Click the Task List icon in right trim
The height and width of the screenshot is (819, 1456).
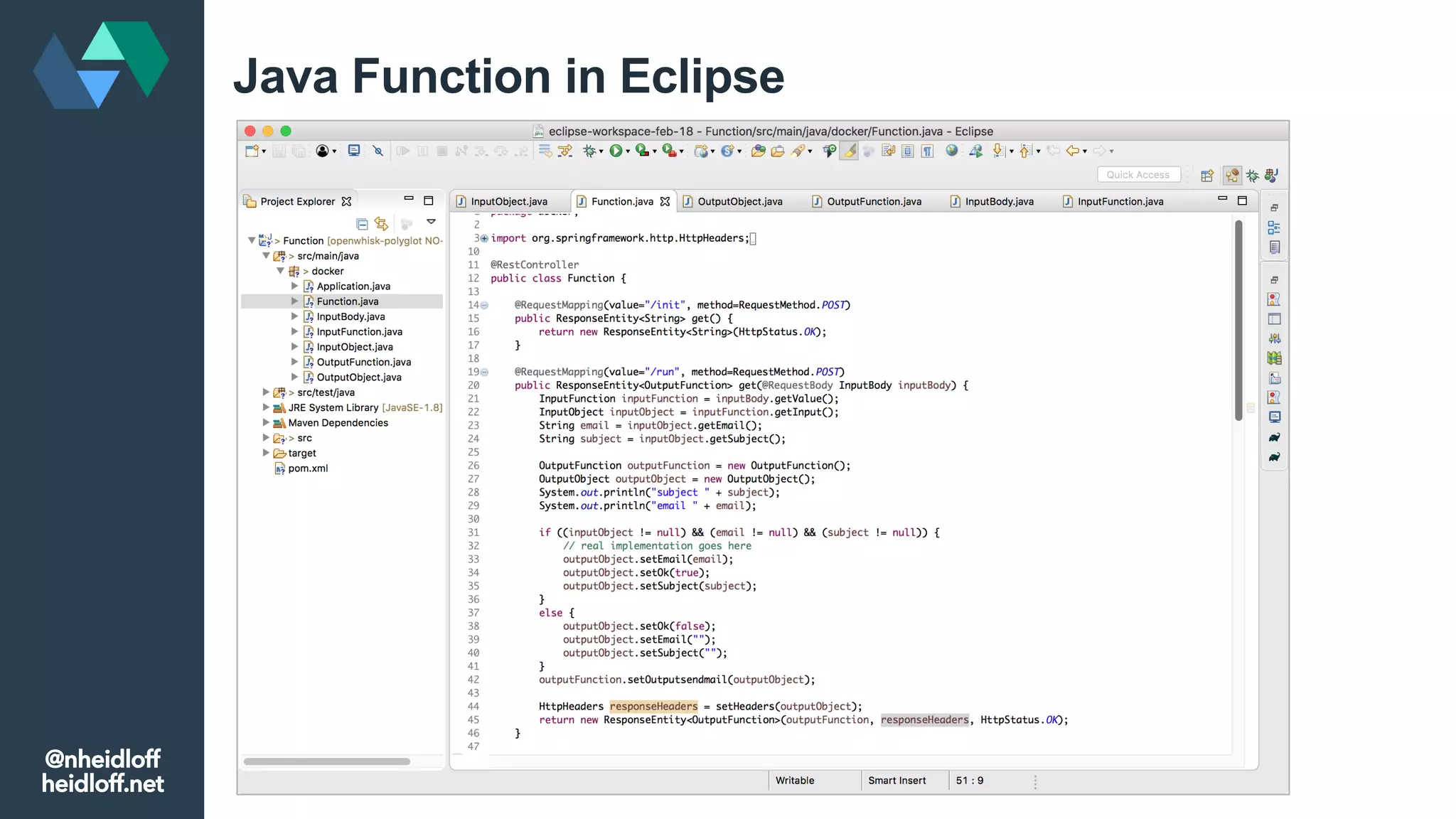[x=1274, y=247]
